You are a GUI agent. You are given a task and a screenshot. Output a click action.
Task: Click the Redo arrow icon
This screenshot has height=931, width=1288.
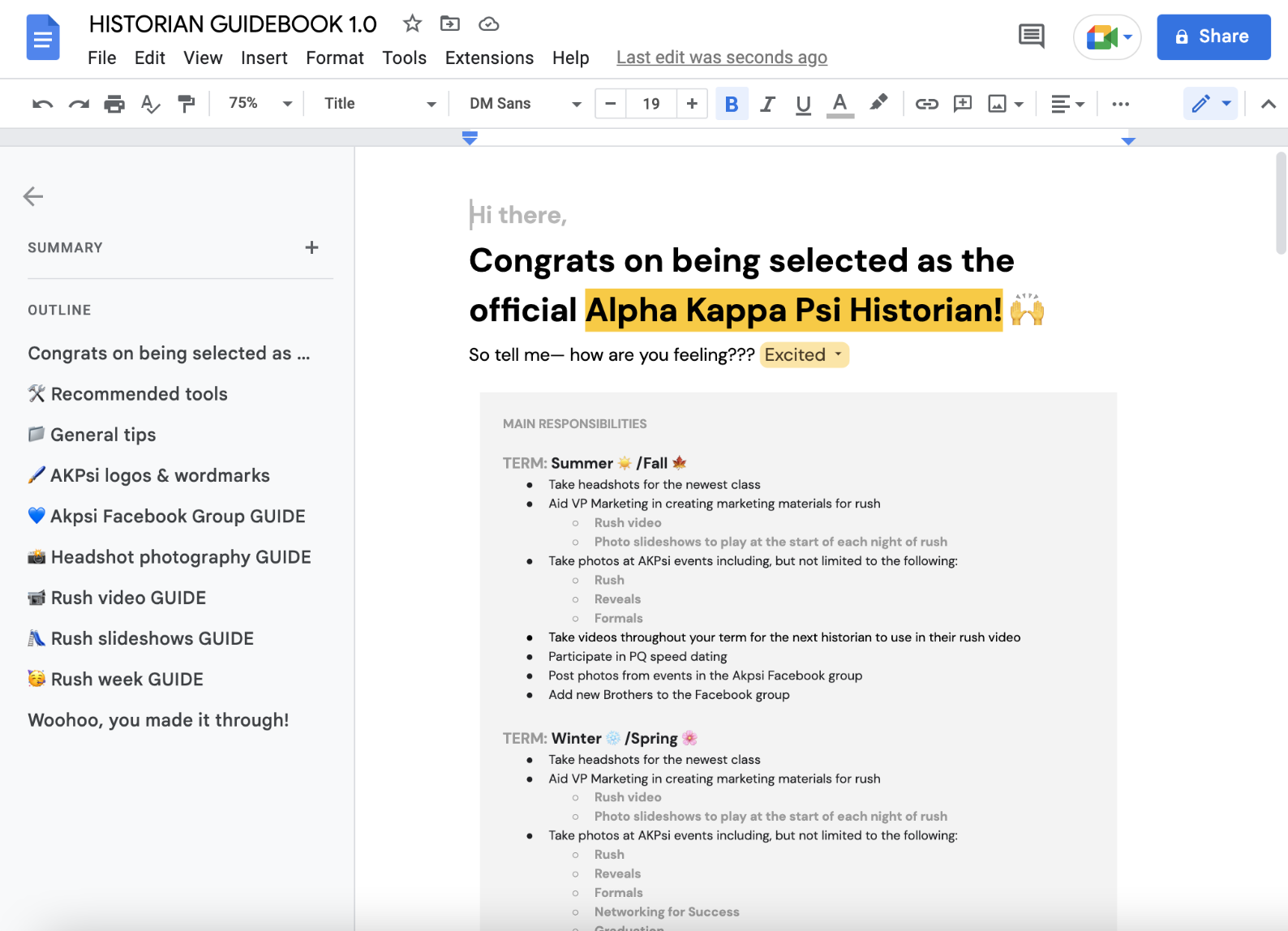79,104
